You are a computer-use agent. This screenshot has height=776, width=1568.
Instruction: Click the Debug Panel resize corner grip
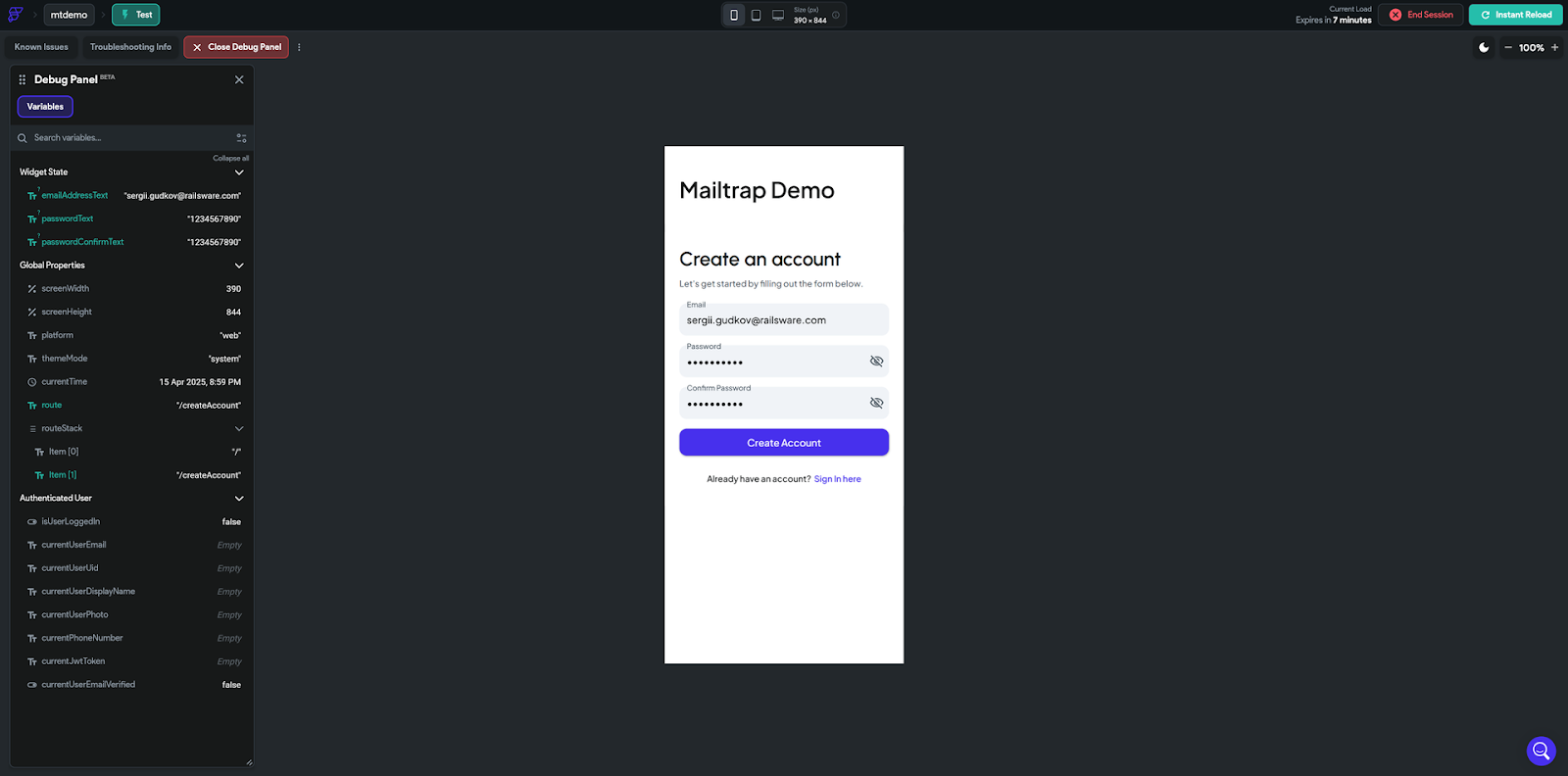tap(249, 761)
